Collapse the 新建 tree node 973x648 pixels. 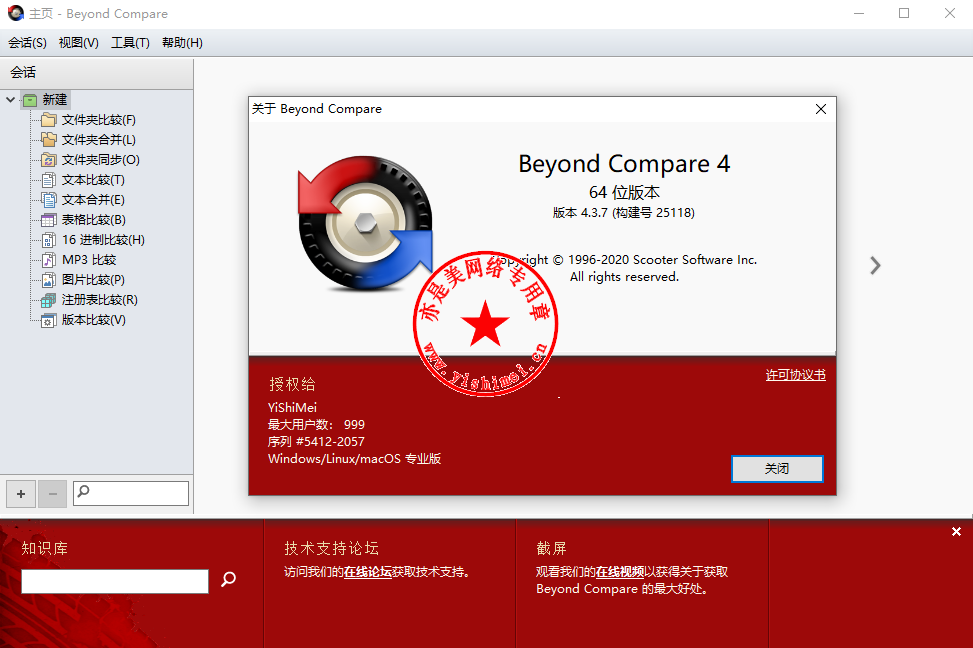click(x=11, y=99)
